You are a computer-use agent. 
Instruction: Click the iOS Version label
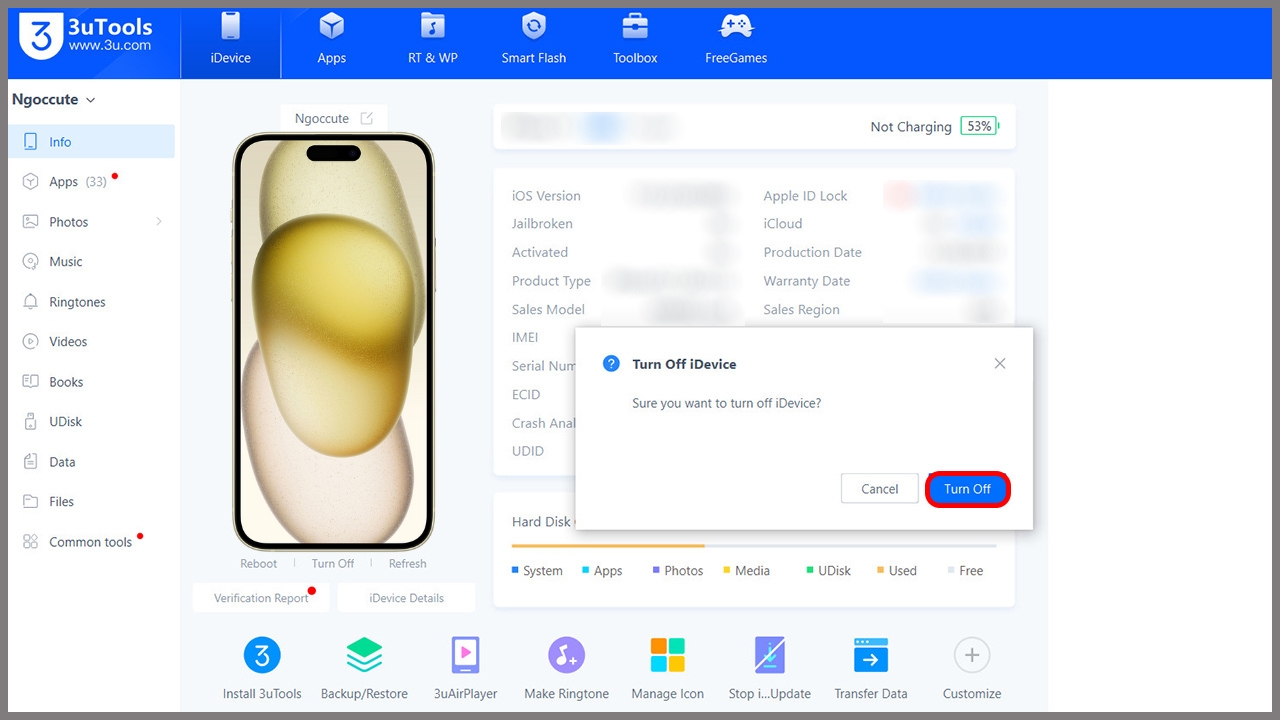pyautogui.click(x=546, y=196)
